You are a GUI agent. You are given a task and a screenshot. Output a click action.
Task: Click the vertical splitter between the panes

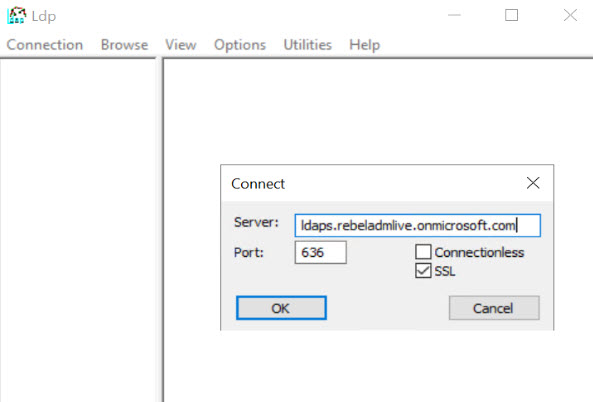click(x=159, y=230)
